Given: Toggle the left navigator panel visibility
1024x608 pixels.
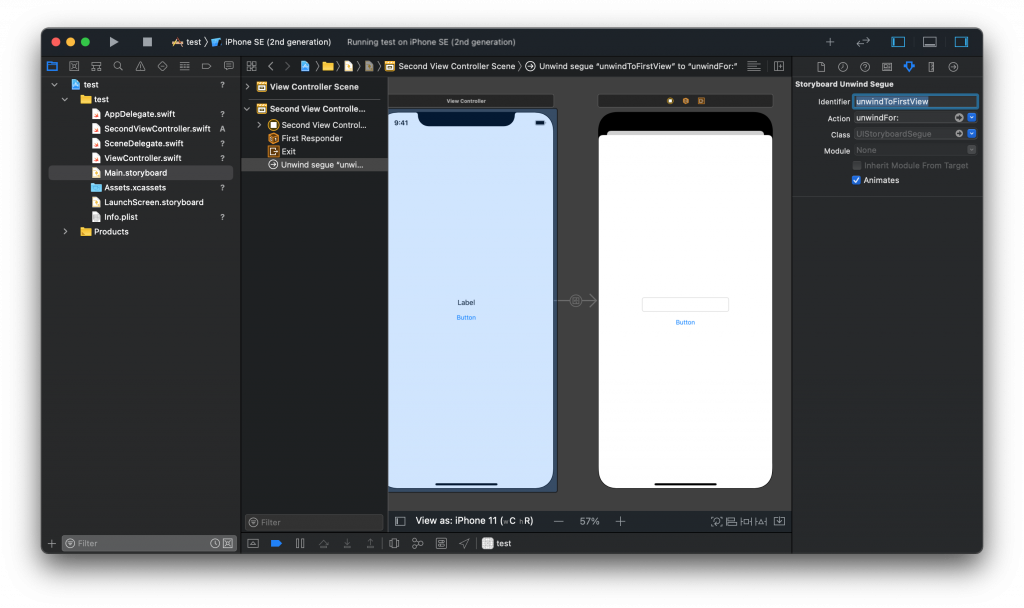Looking at the screenshot, I should click(898, 42).
